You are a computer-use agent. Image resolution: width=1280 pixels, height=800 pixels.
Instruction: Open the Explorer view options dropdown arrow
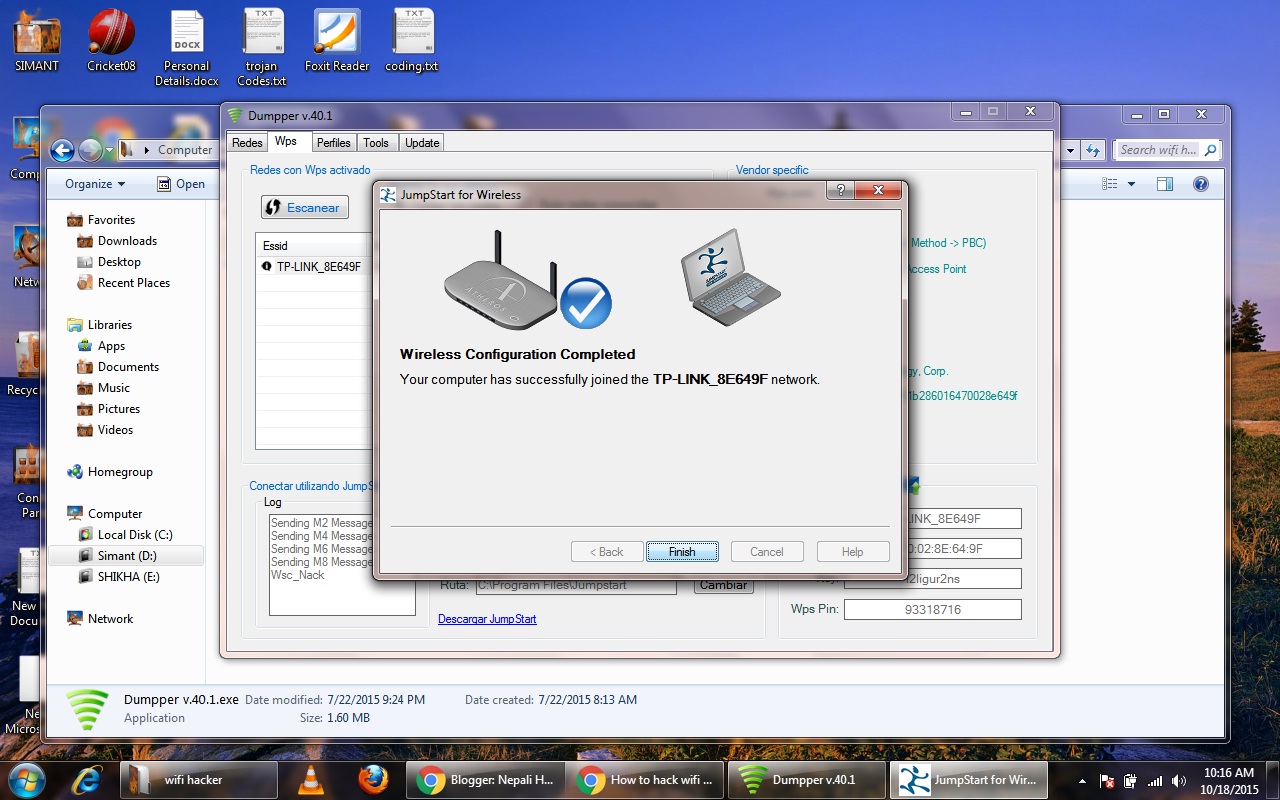pos(1131,184)
